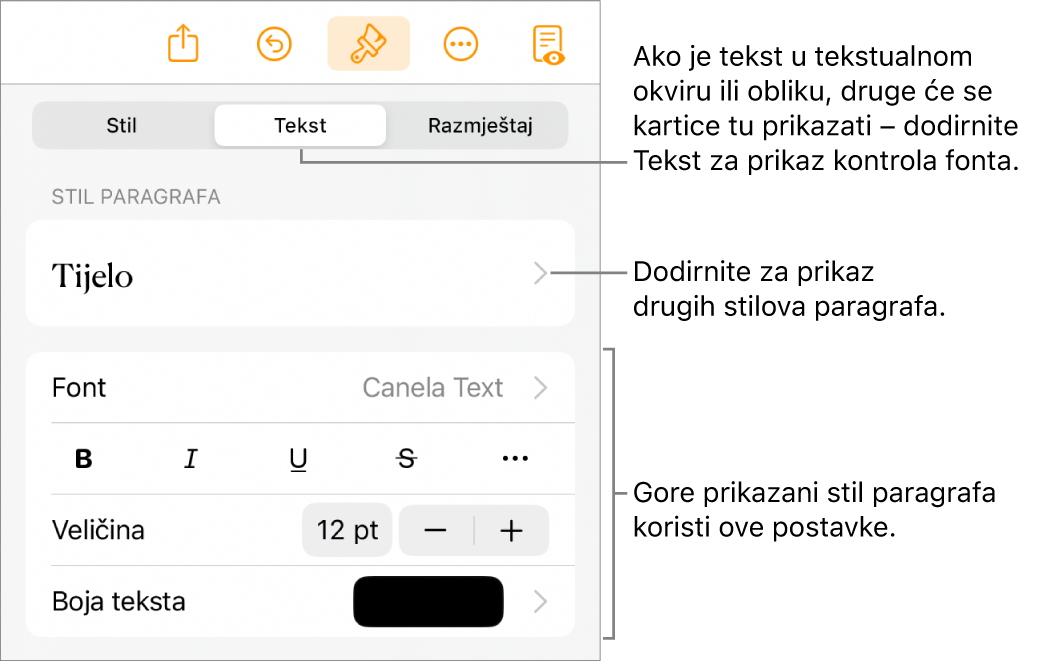
Task: Select the Tekst tab
Action: pos(301,126)
